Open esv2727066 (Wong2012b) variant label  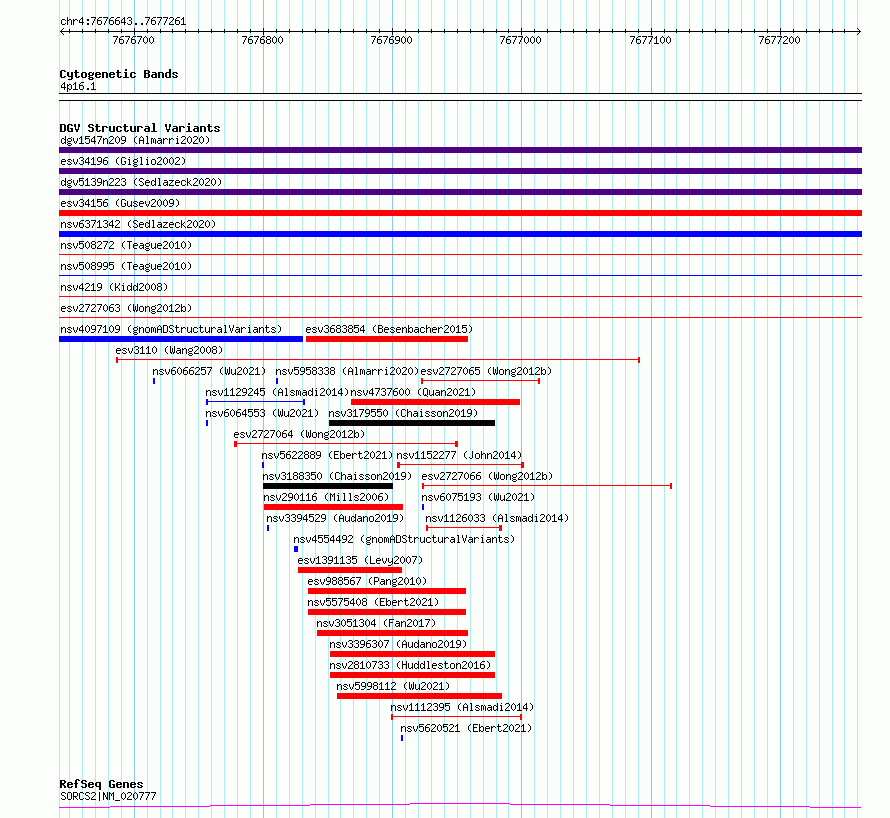pos(487,476)
